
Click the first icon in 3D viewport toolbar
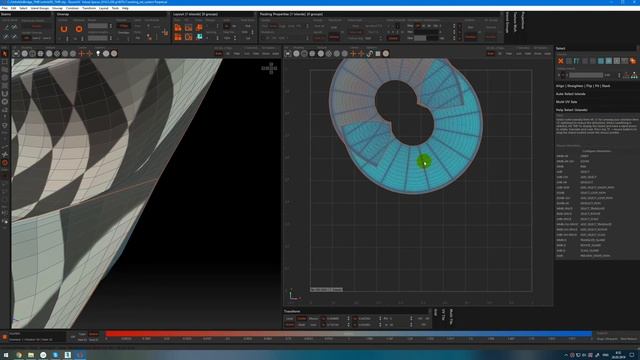pos(16,53)
